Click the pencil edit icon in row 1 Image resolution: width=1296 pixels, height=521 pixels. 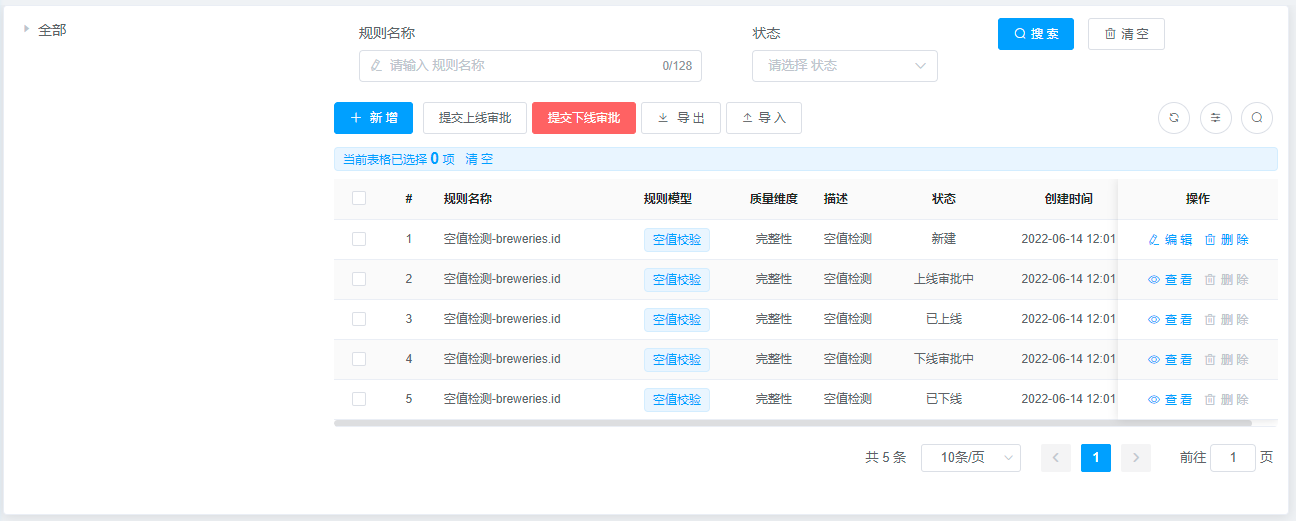(1154, 240)
